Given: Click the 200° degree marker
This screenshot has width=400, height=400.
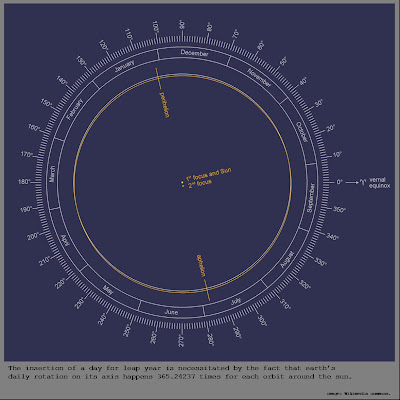Looking at the screenshot, I should point(33,236).
